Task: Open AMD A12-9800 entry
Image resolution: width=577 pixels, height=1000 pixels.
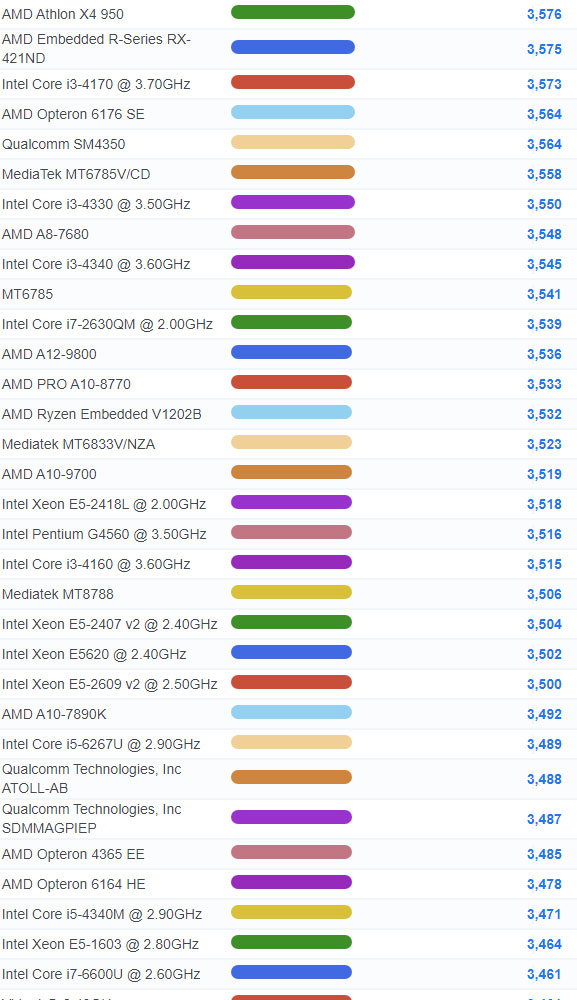Action: tap(49, 354)
